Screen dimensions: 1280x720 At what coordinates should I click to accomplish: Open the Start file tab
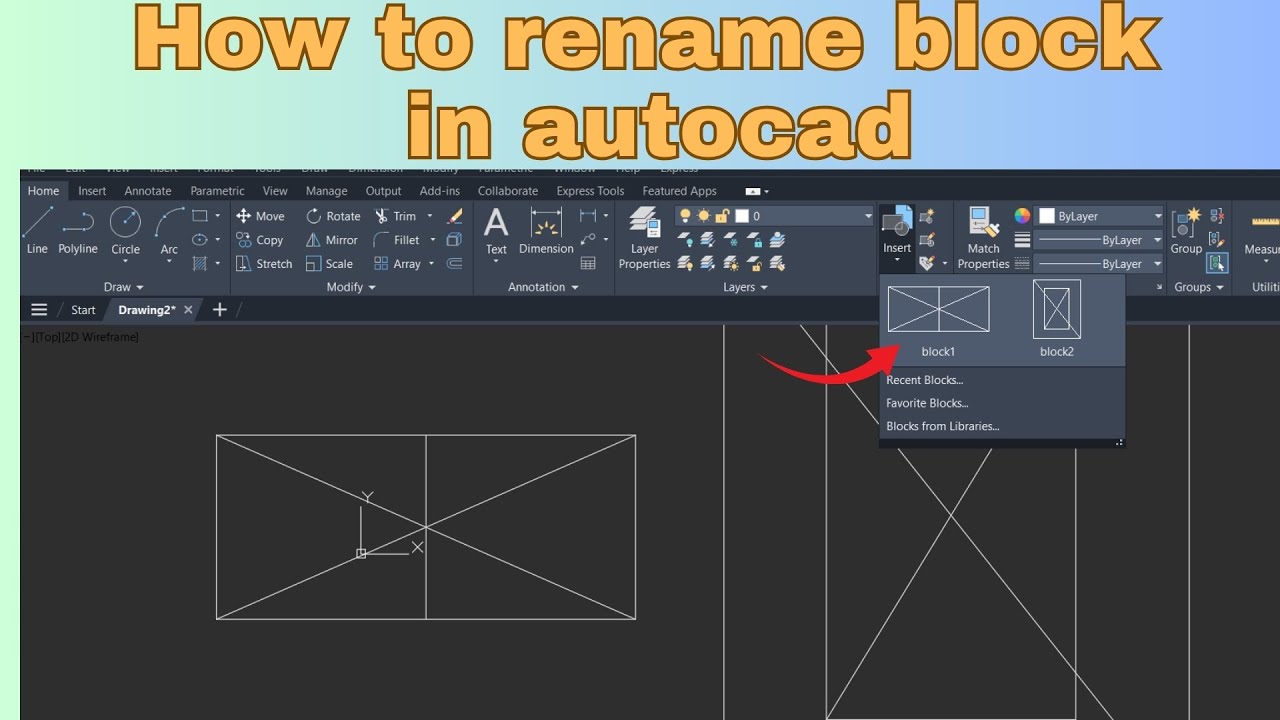(x=83, y=310)
